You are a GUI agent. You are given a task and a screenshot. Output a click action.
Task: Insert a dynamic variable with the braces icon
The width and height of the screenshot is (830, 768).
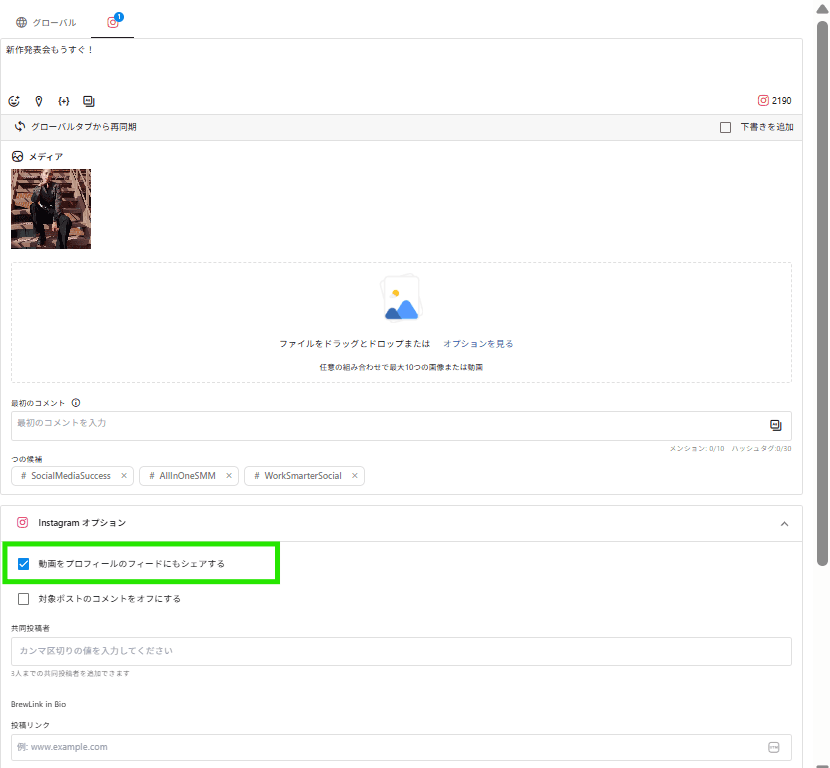click(x=64, y=101)
